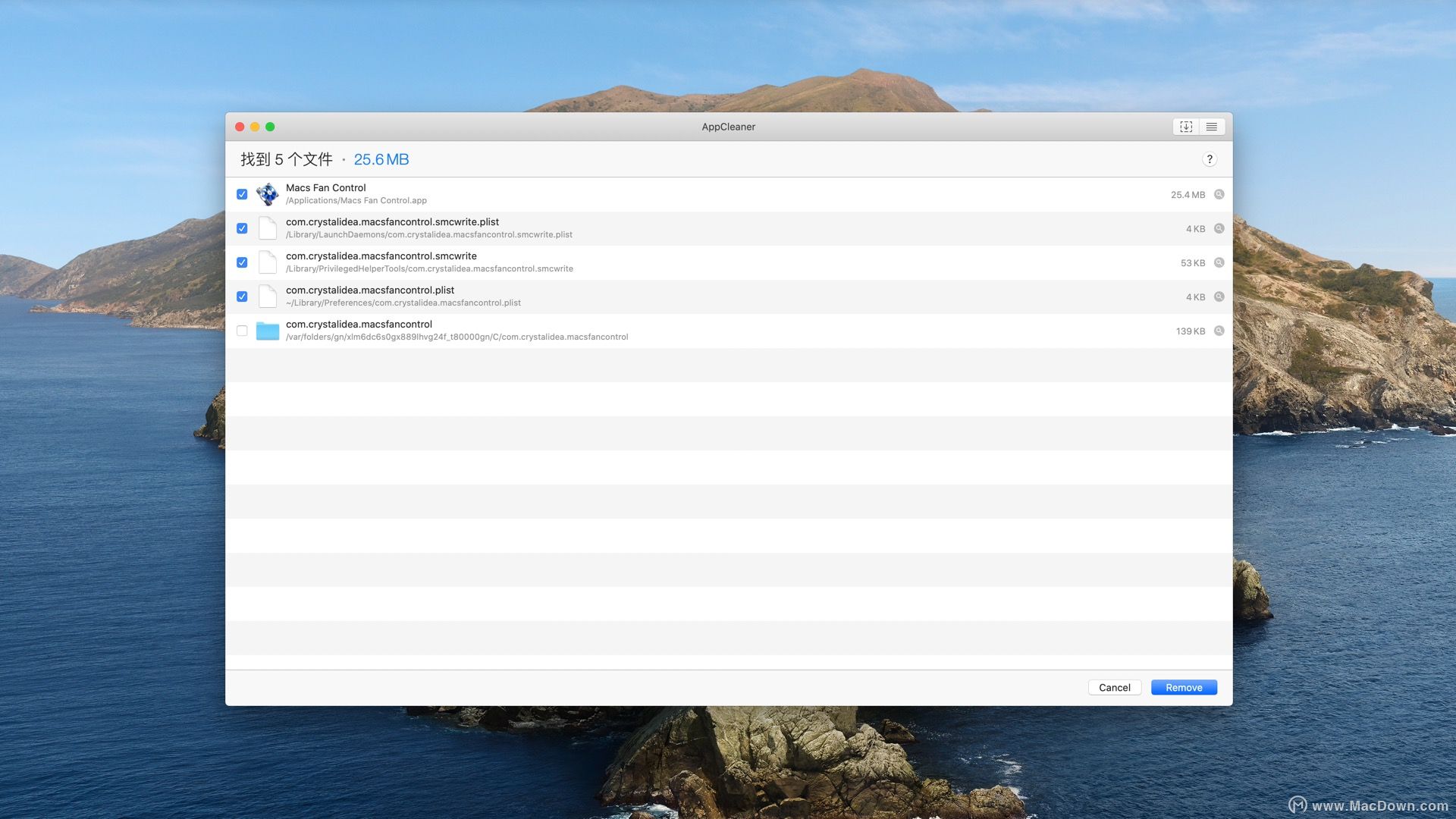Select the Macs Fan Control name text
Image resolution: width=1456 pixels, height=819 pixels.
tap(325, 188)
